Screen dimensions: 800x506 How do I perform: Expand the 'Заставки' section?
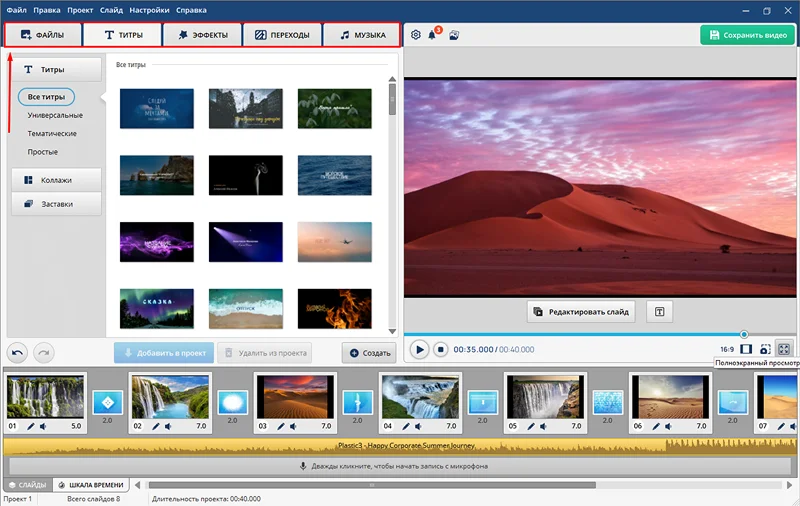tap(56, 203)
